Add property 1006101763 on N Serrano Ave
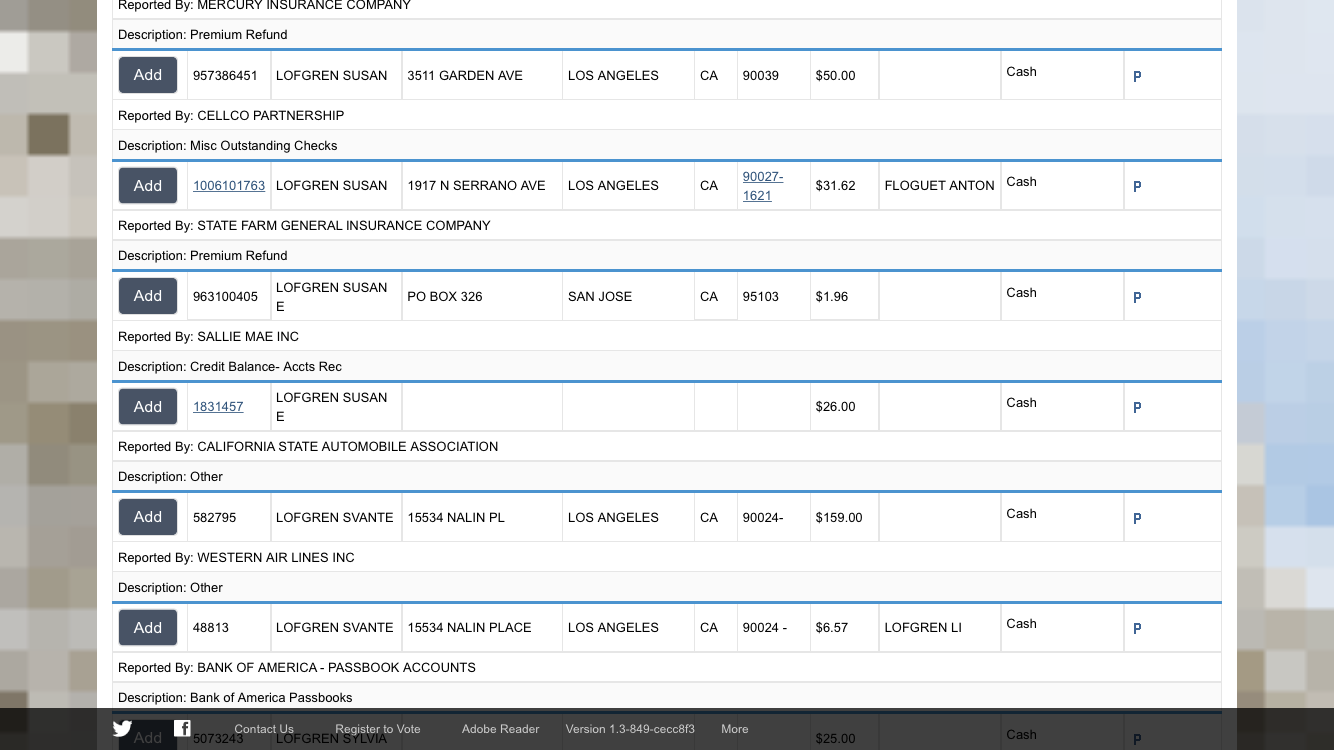The width and height of the screenshot is (1334, 750). (148, 185)
